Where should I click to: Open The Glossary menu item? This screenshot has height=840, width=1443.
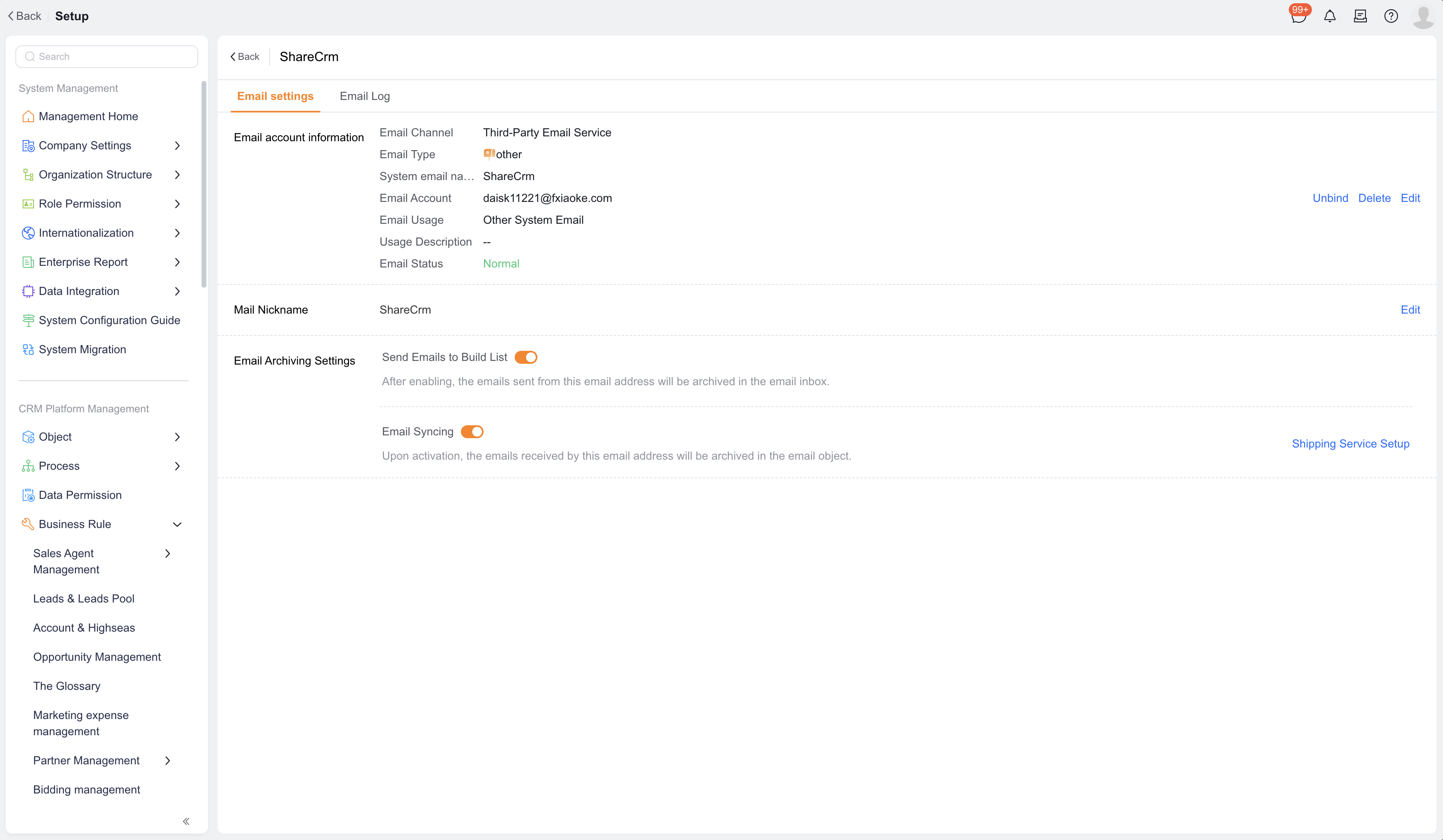[66, 686]
